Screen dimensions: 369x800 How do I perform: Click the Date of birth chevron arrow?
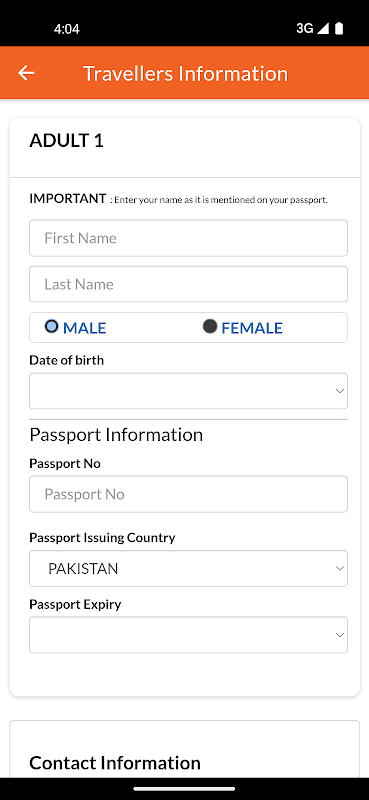(339, 391)
